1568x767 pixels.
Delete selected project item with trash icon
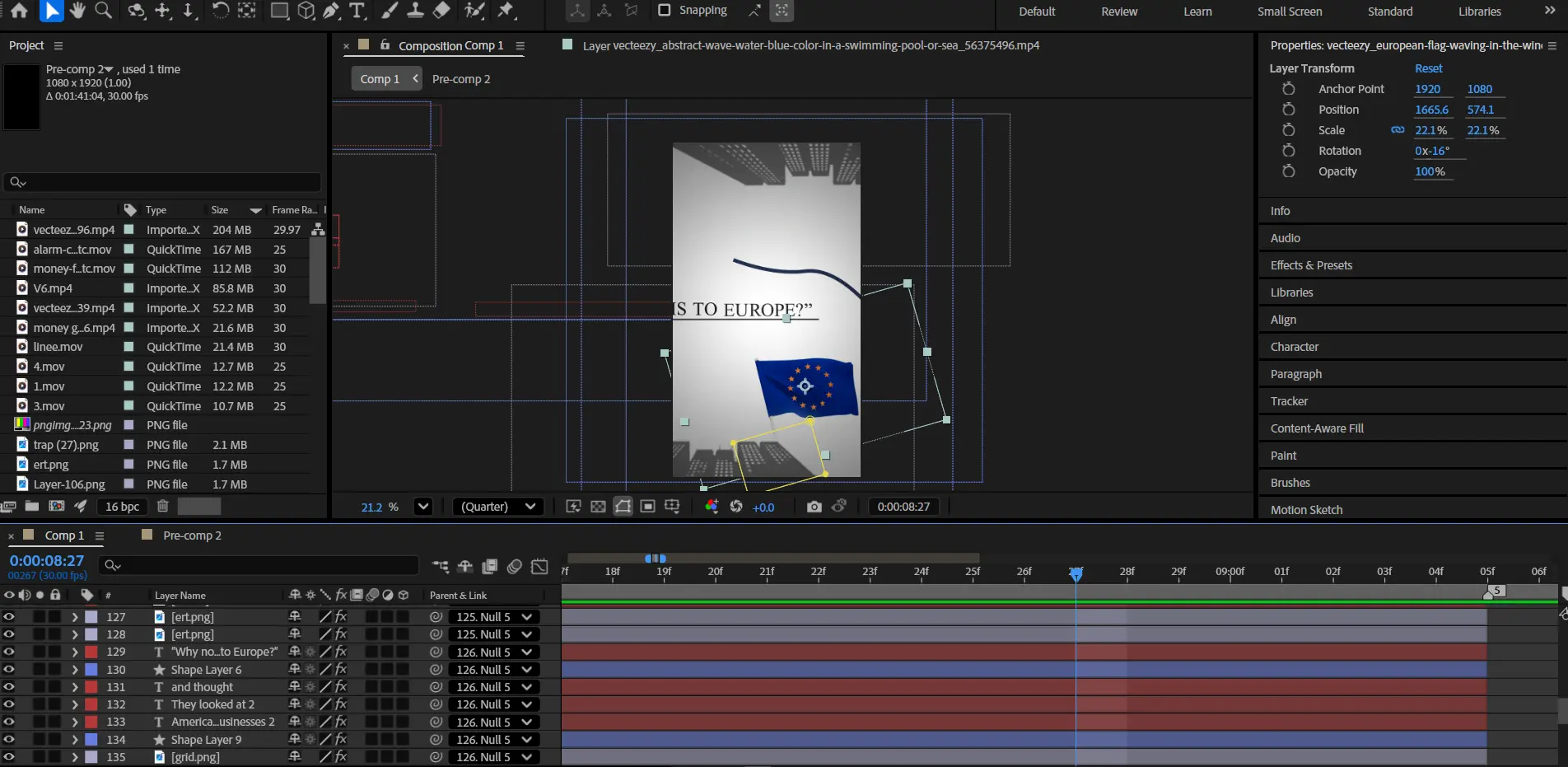[x=163, y=507]
